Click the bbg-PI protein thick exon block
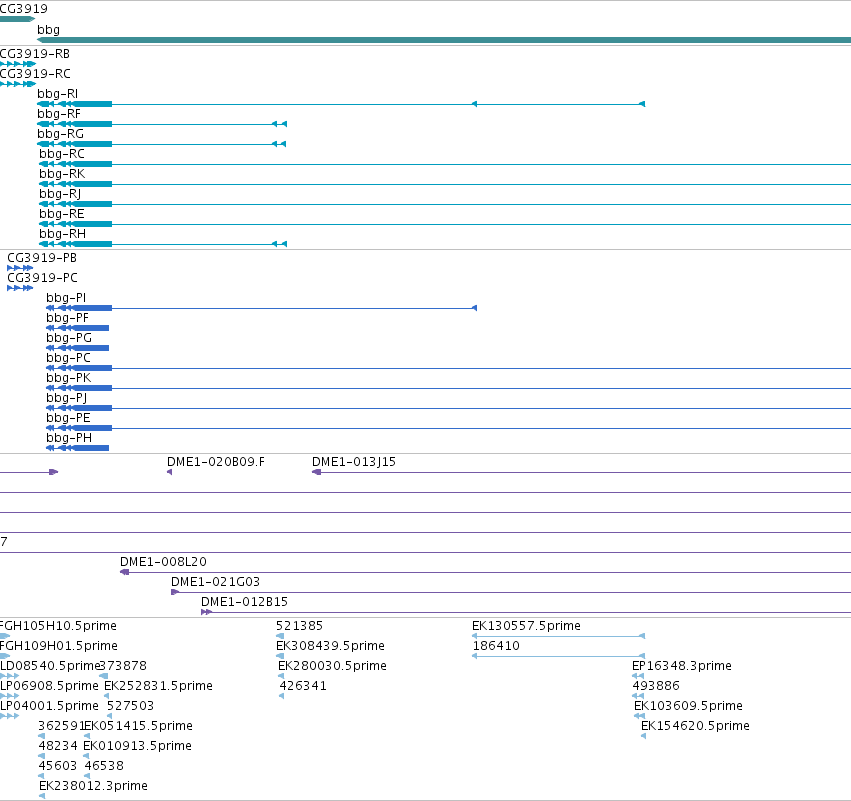This screenshot has height=801, width=851. pyautogui.click(x=92, y=308)
